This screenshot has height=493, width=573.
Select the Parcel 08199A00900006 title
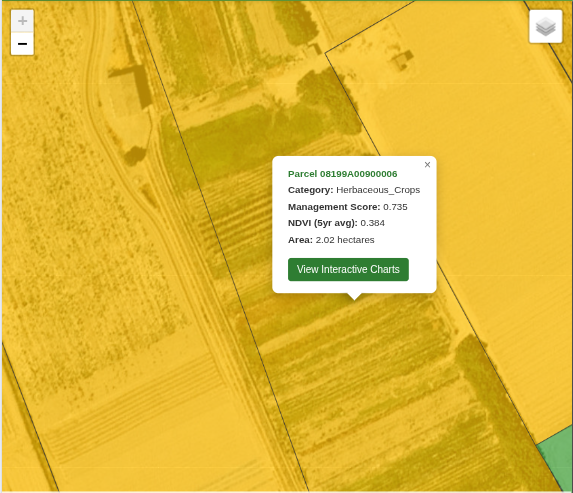(x=342, y=174)
